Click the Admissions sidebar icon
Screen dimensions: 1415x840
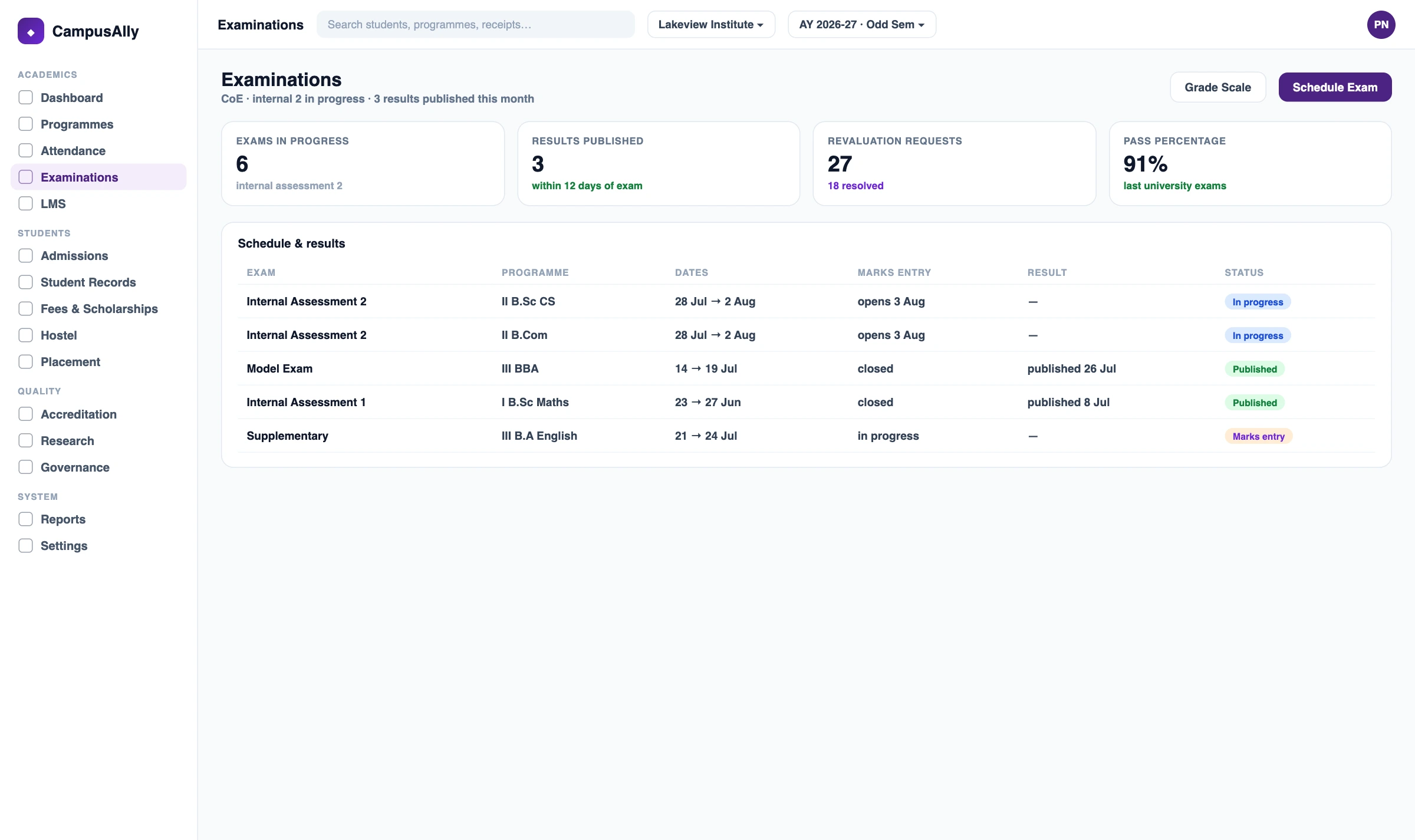coord(25,255)
